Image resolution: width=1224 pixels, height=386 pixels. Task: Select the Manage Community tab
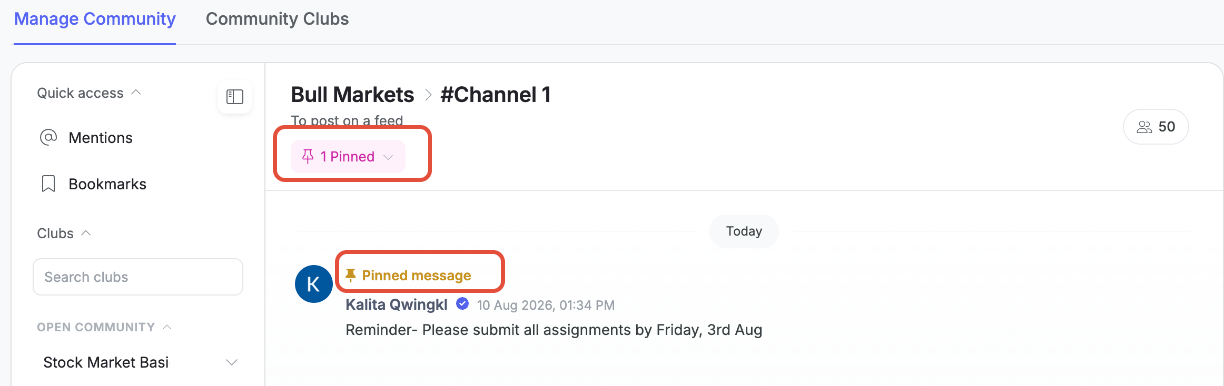tap(95, 19)
